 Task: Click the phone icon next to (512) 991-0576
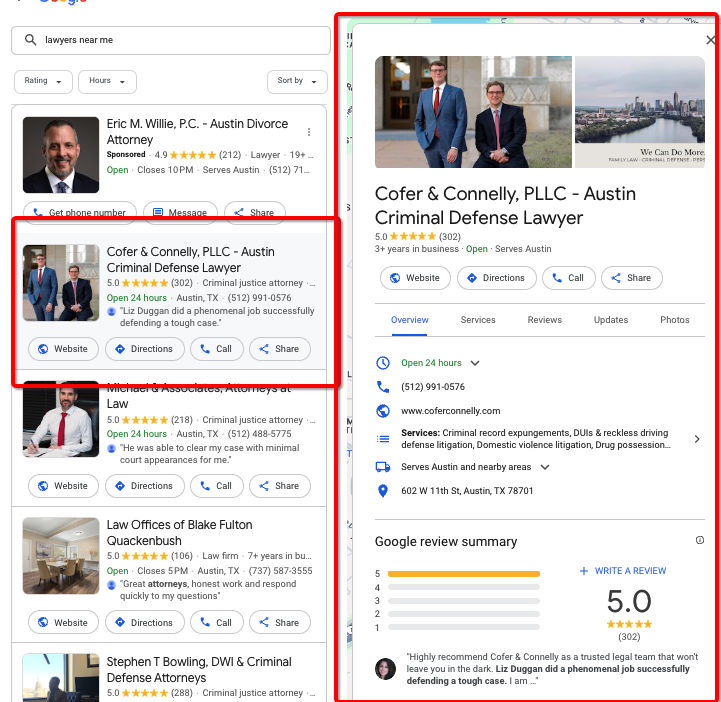tap(382, 387)
